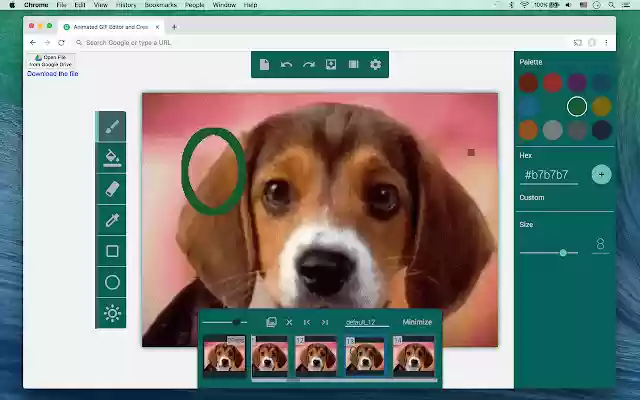
Task: Duplicate the current frame in the frame panel
Action: [x=271, y=322]
